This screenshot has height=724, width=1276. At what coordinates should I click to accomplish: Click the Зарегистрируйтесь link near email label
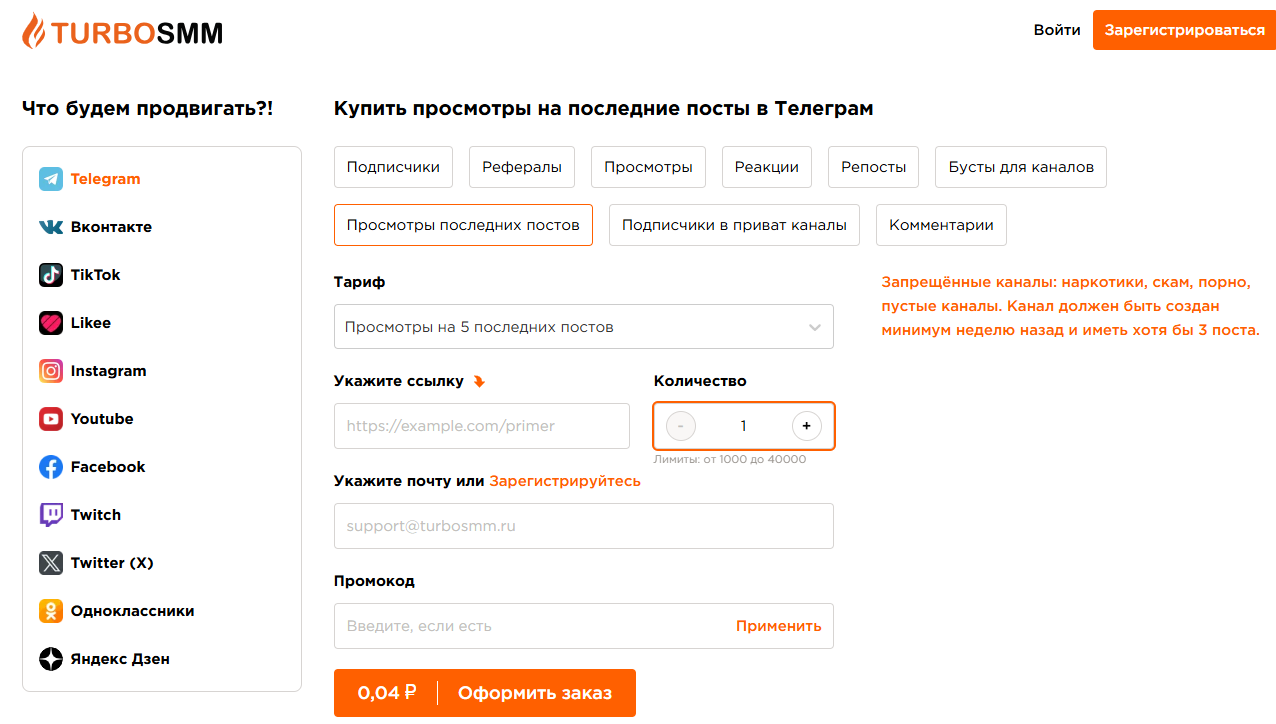[x=565, y=481]
